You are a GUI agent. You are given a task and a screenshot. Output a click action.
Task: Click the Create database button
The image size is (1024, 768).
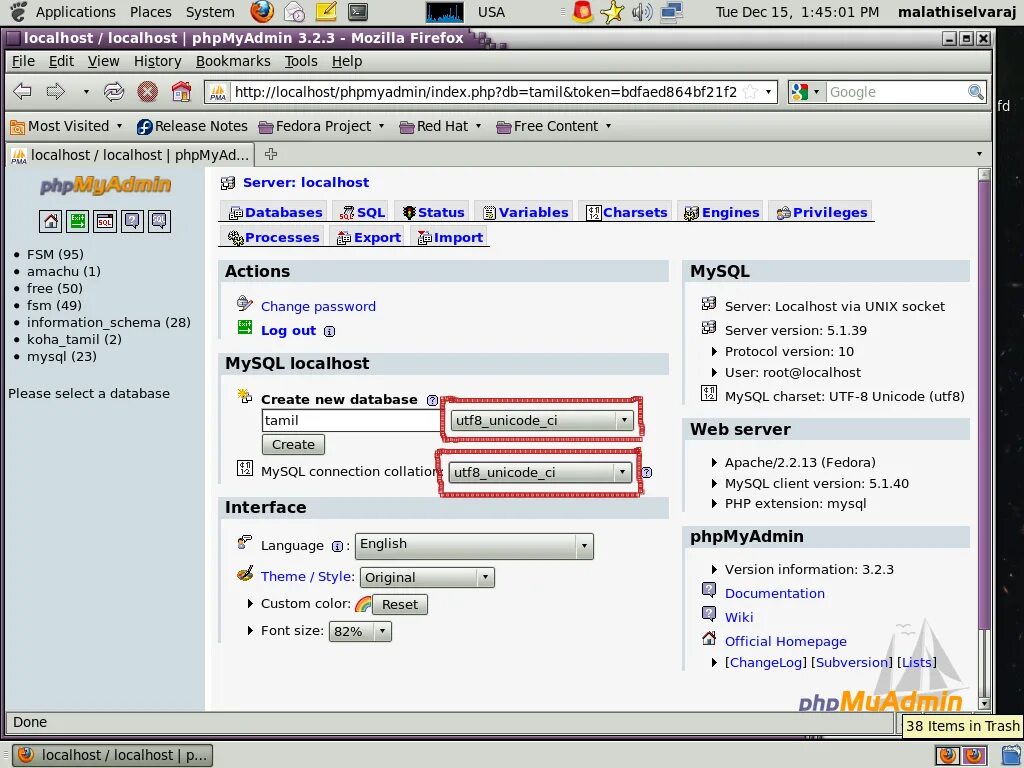[293, 445]
